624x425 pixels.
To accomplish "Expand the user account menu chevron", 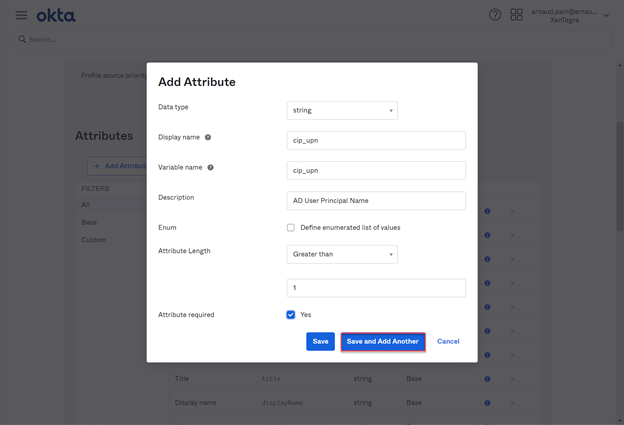I will [606, 15].
